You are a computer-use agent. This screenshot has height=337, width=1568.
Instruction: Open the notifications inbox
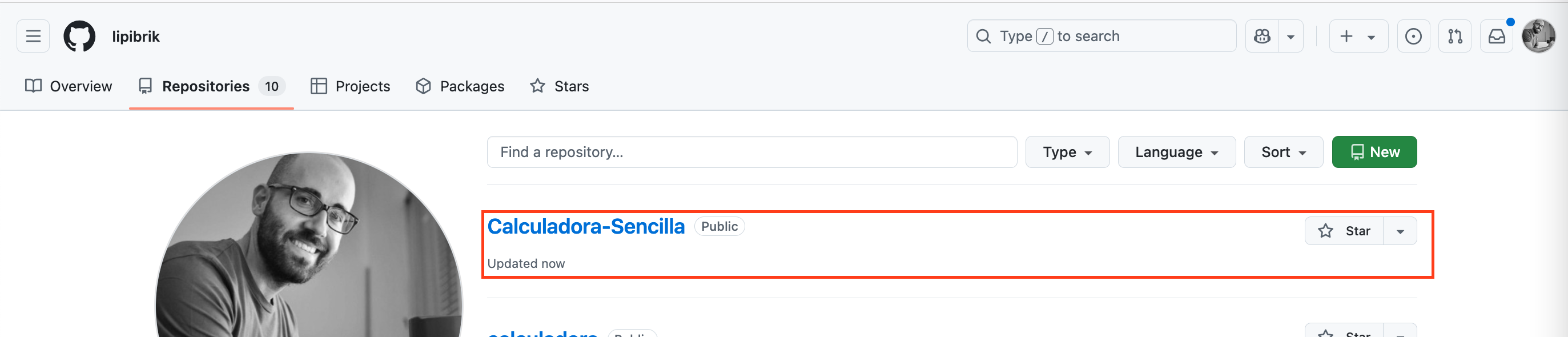(1496, 36)
